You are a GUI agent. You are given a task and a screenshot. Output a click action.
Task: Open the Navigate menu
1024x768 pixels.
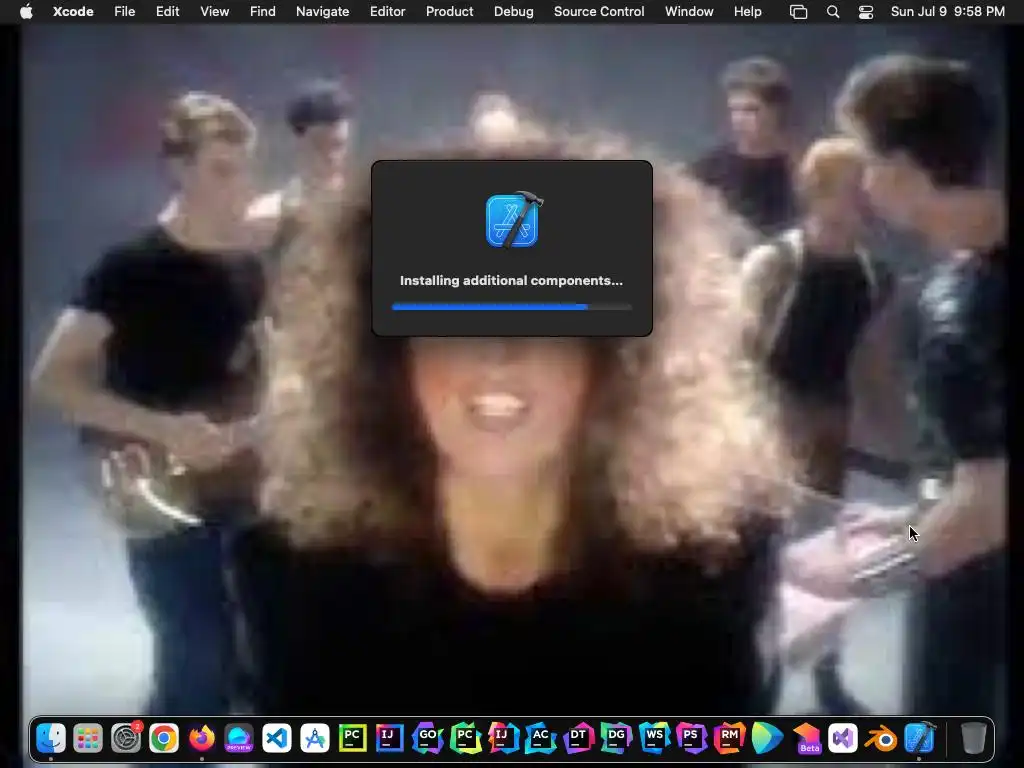point(322,12)
